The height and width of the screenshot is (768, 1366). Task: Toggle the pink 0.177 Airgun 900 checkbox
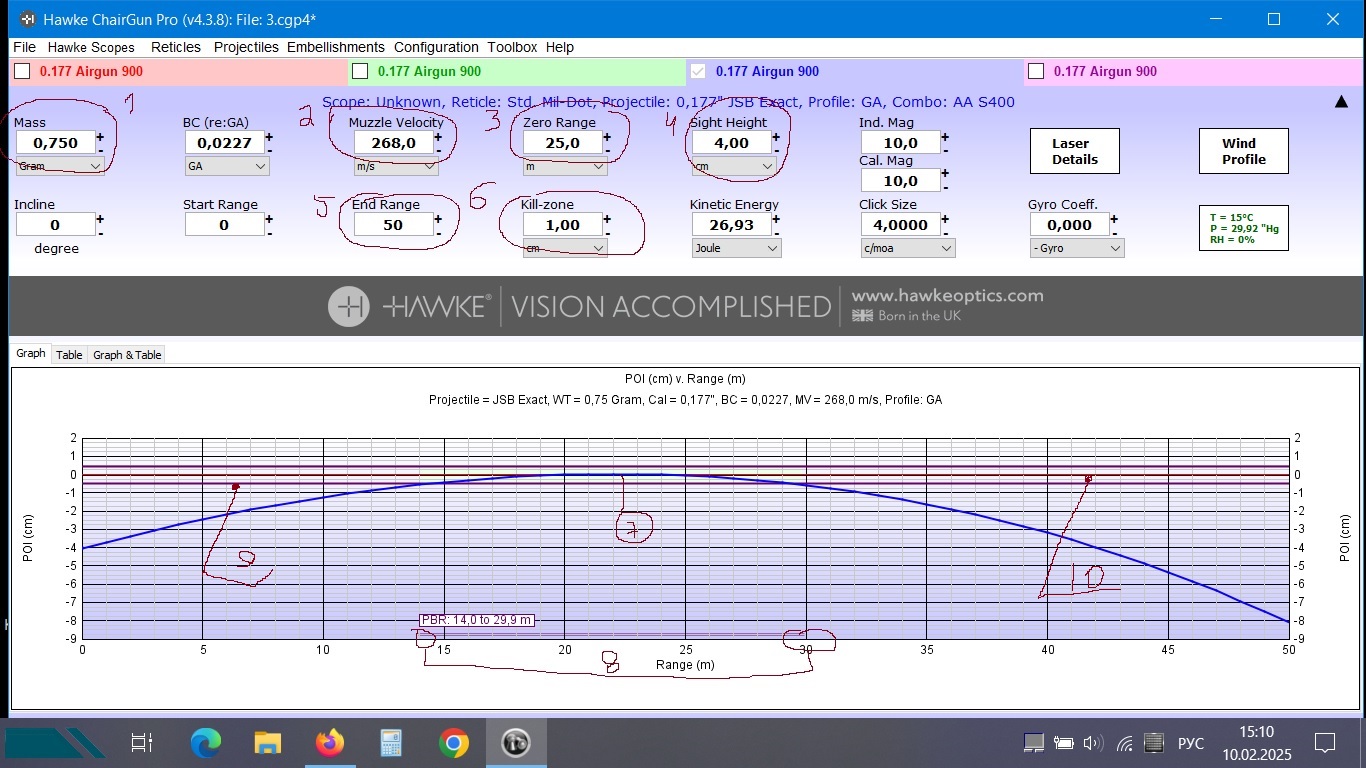(1036, 71)
